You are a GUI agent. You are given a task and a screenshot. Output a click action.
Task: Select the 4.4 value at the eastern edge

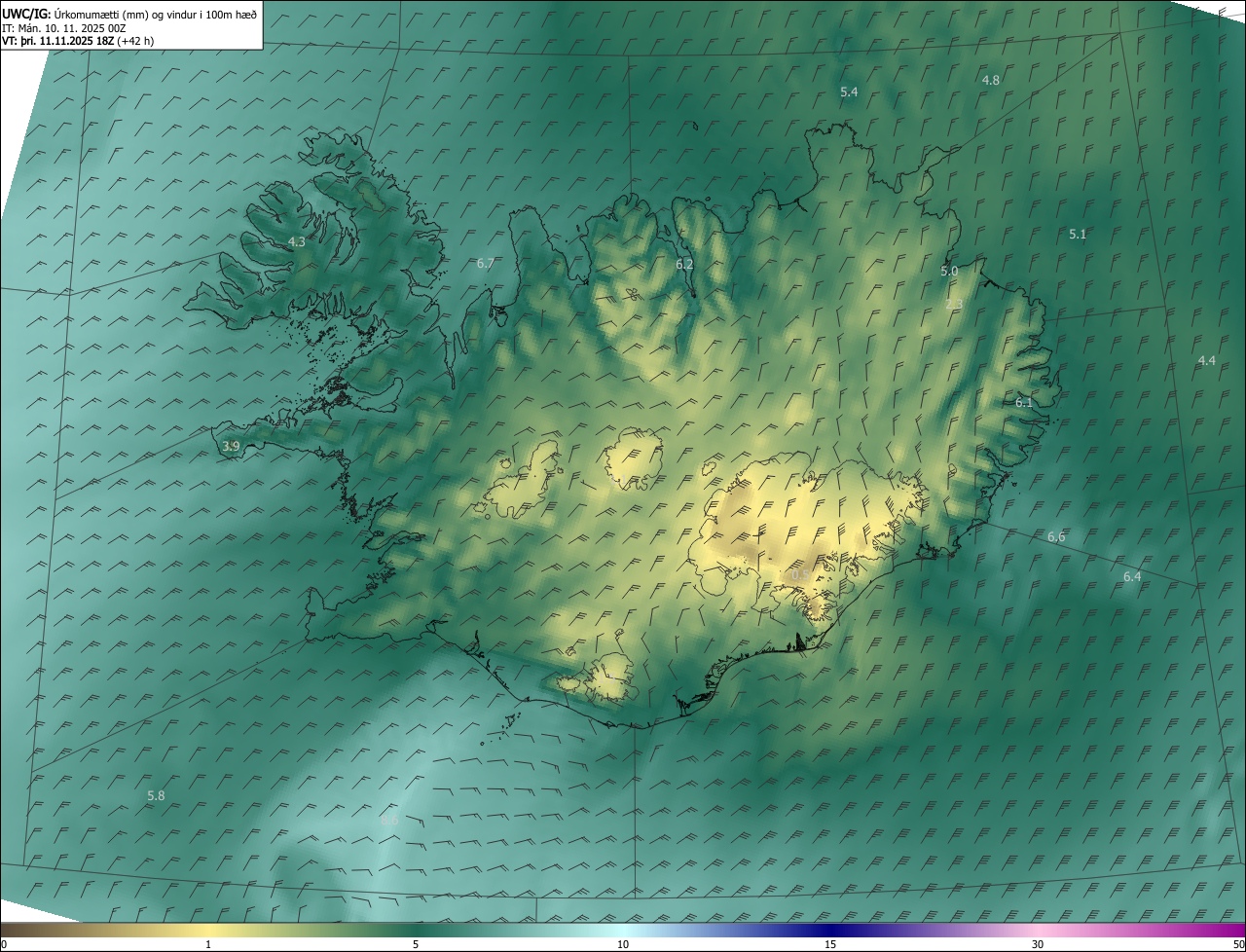[1206, 360]
